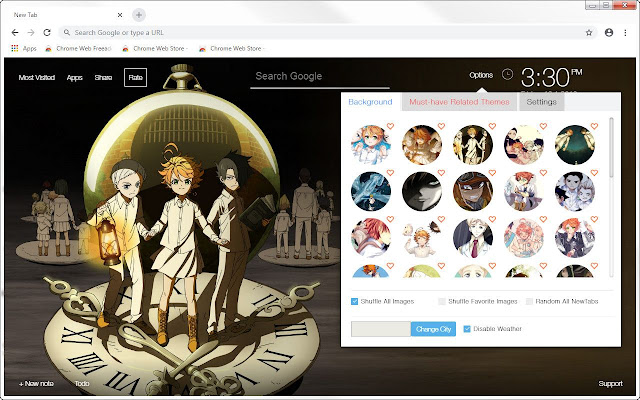Click the Search Google box

point(320,77)
